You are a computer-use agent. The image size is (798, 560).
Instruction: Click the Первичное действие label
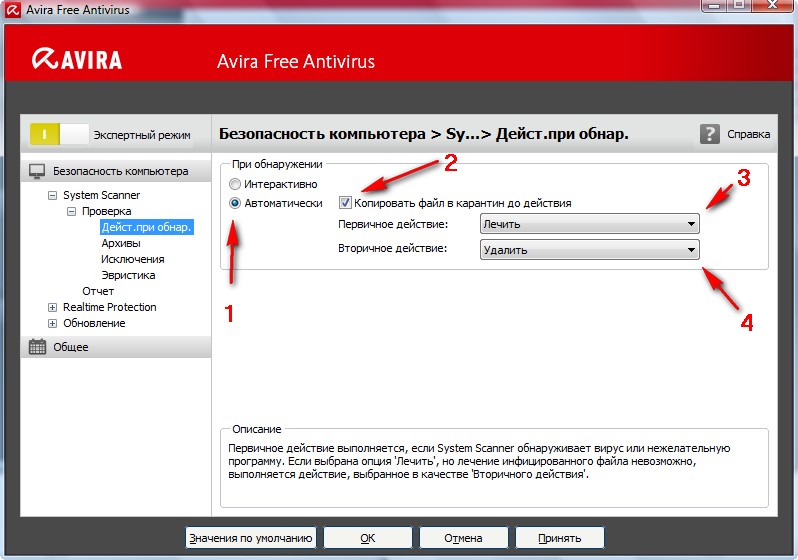coord(393,224)
